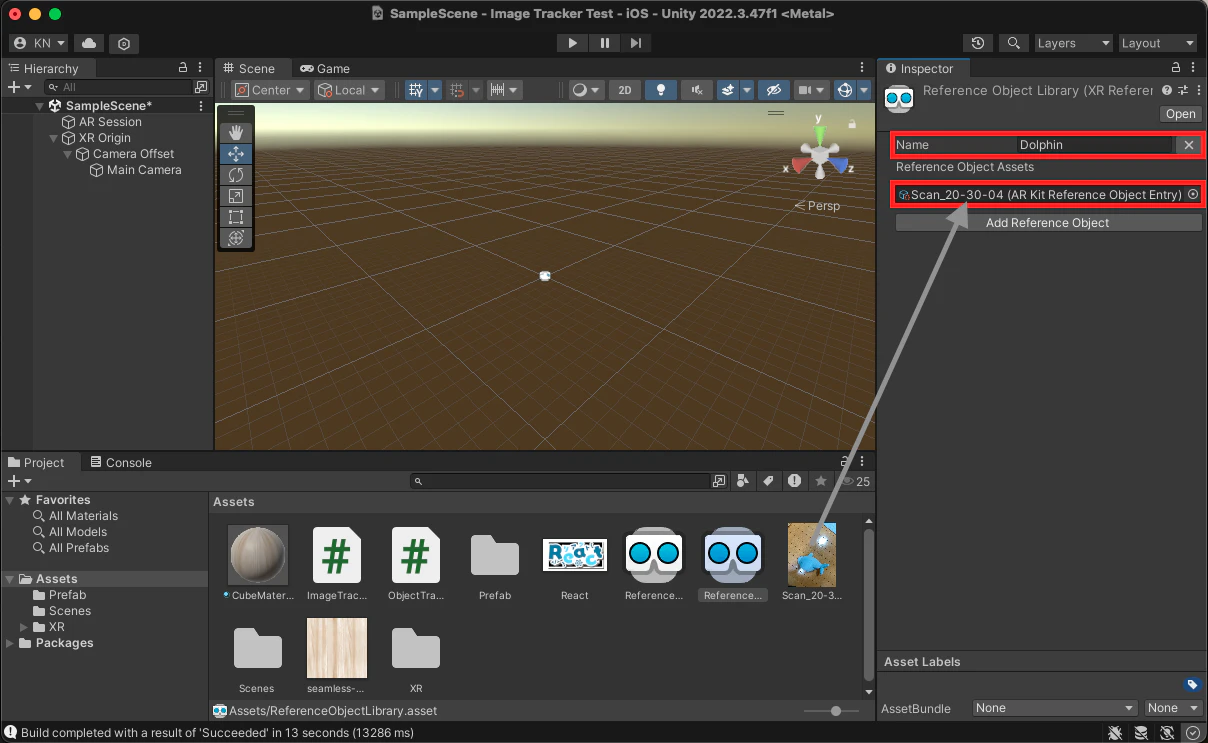Screen dimensions: 1208x743
Task: Toggle grid visibility in scene toolbar
Action: click(x=416, y=90)
